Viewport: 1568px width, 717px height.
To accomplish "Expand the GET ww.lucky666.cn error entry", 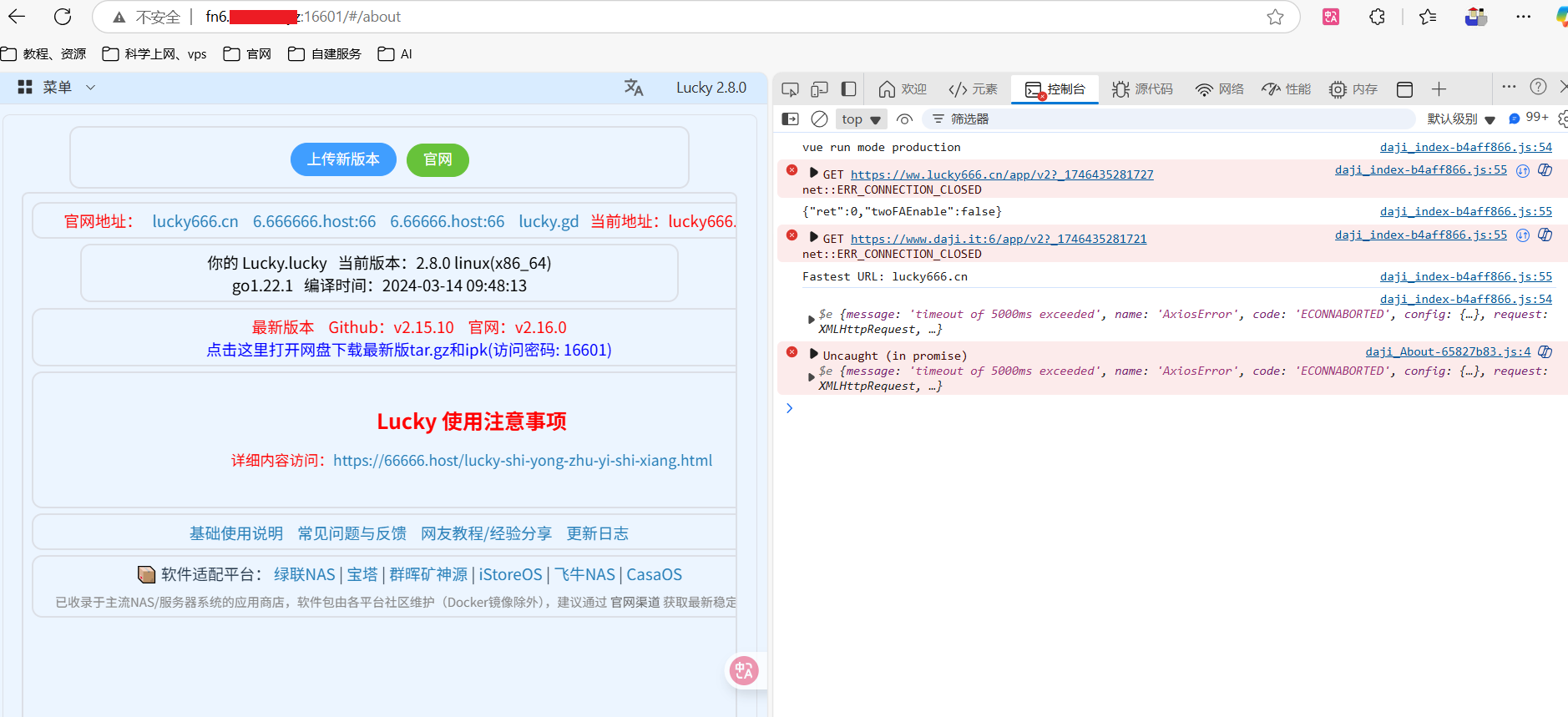I will 813,174.
